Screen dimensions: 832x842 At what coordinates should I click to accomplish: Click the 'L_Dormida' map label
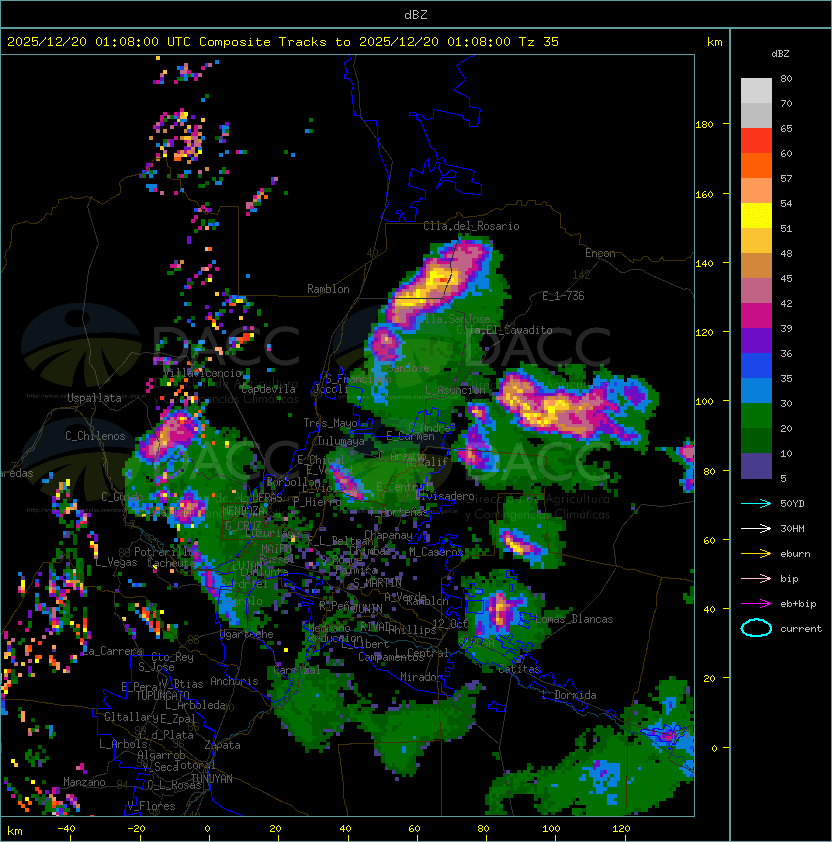(x=569, y=695)
